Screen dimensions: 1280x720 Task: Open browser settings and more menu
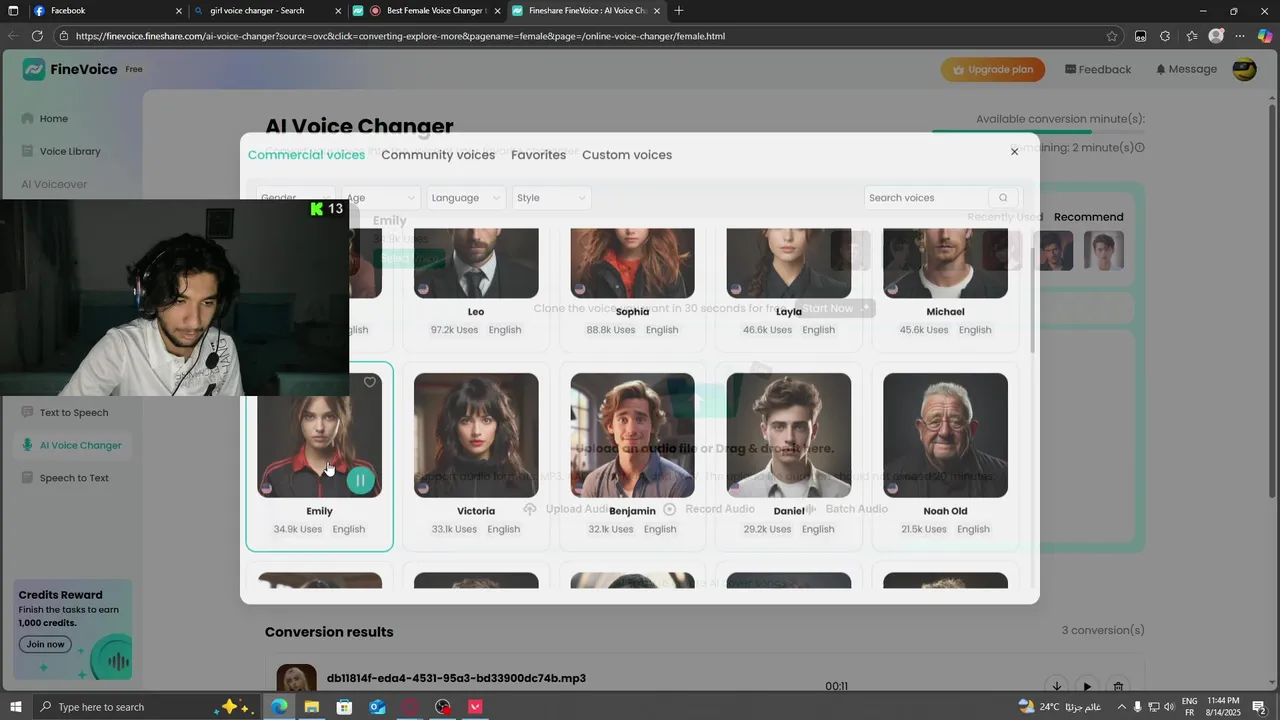1240,36
